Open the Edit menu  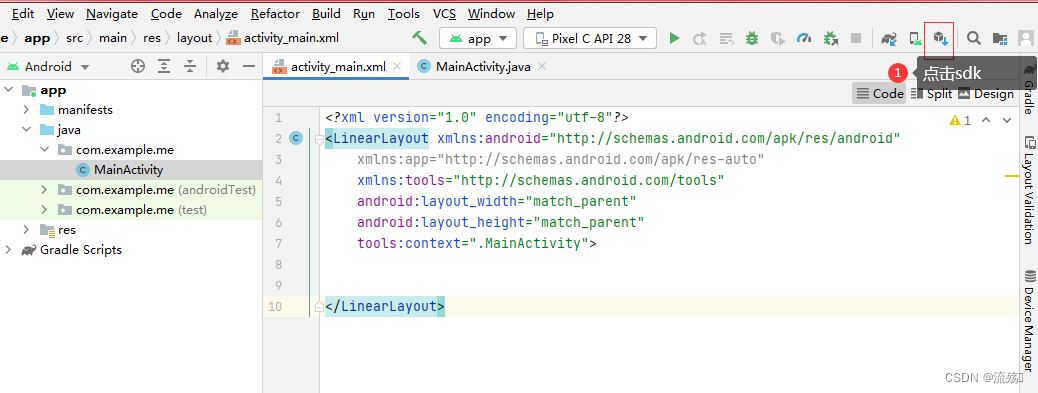tap(23, 14)
